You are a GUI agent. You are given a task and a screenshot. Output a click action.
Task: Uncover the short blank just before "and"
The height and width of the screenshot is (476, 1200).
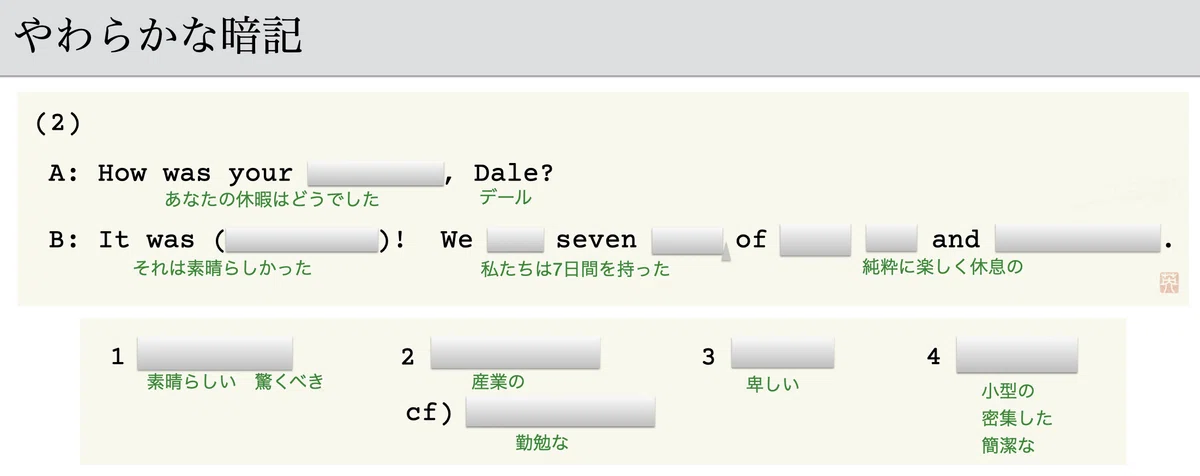pyautogui.click(x=891, y=240)
